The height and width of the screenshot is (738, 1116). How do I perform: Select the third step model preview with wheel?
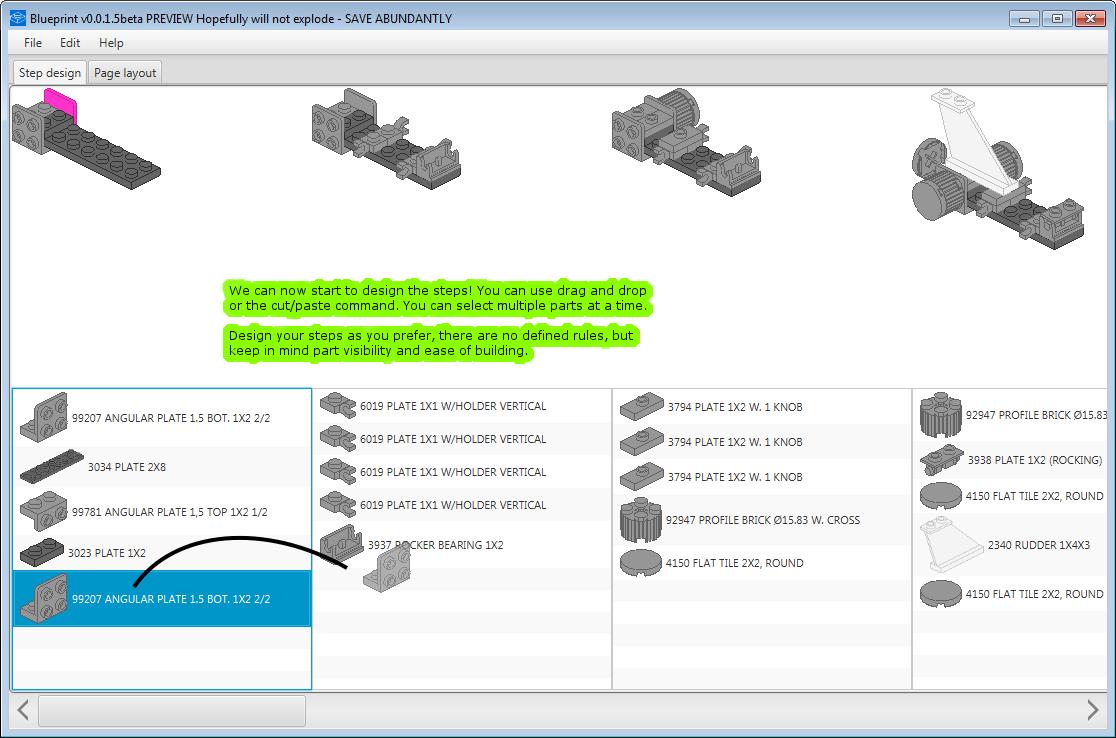pyautogui.click(x=687, y=141)
